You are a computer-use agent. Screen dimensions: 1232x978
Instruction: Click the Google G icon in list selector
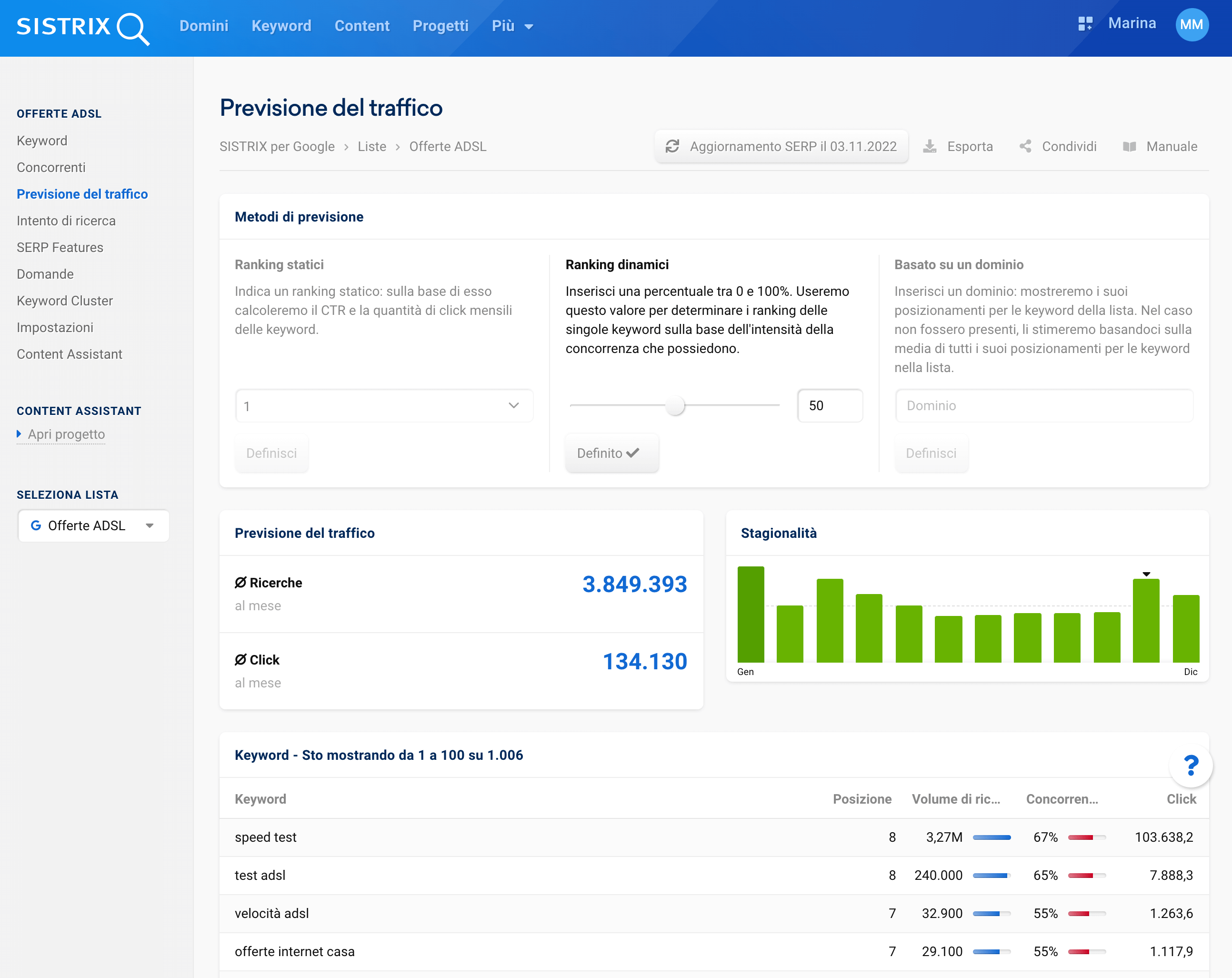tap(35, 525)
